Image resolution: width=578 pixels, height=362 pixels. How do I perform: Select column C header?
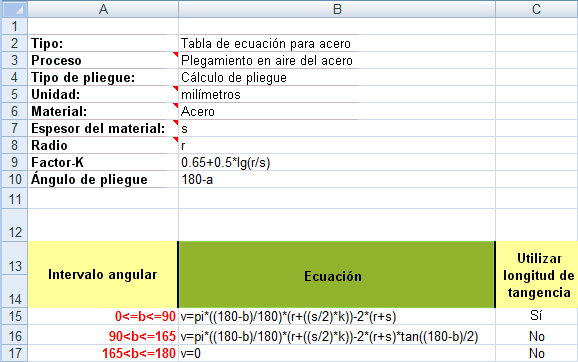coord(537,9)
